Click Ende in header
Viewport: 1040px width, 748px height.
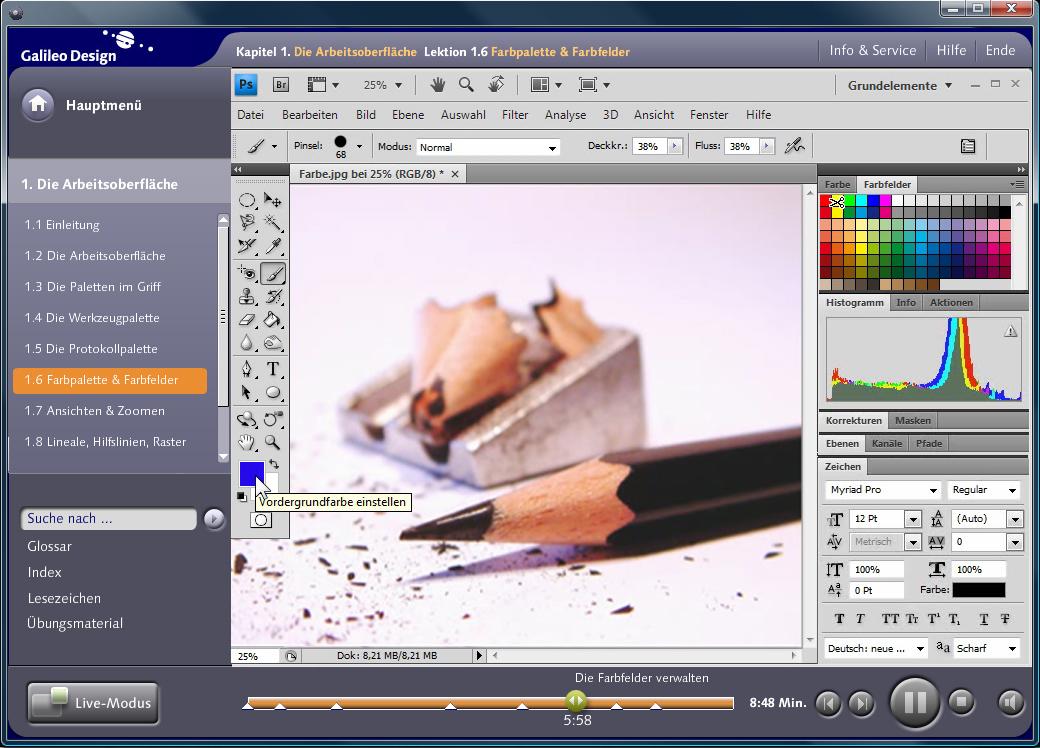(1000, 50)
